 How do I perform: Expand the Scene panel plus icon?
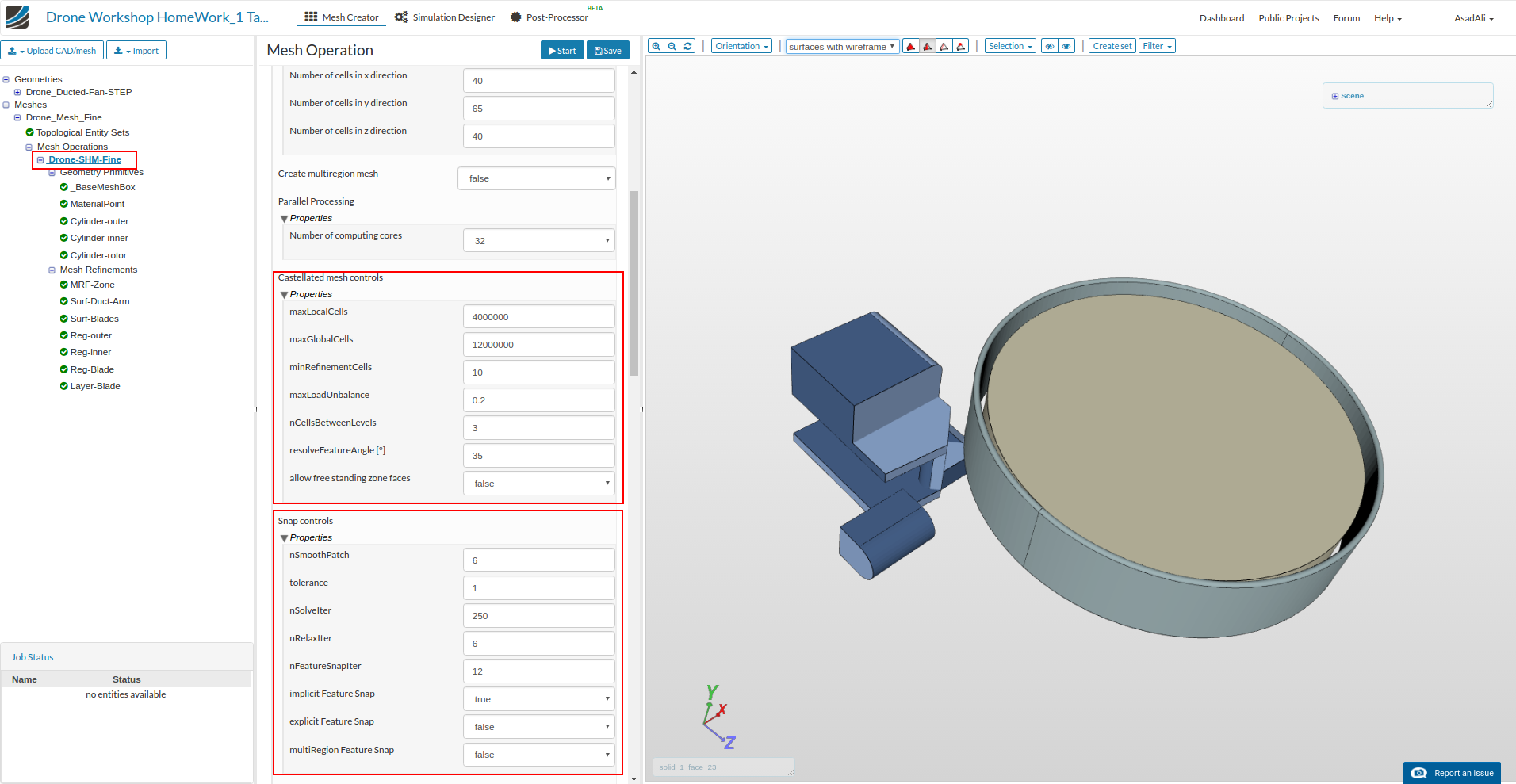(1335, 96)
